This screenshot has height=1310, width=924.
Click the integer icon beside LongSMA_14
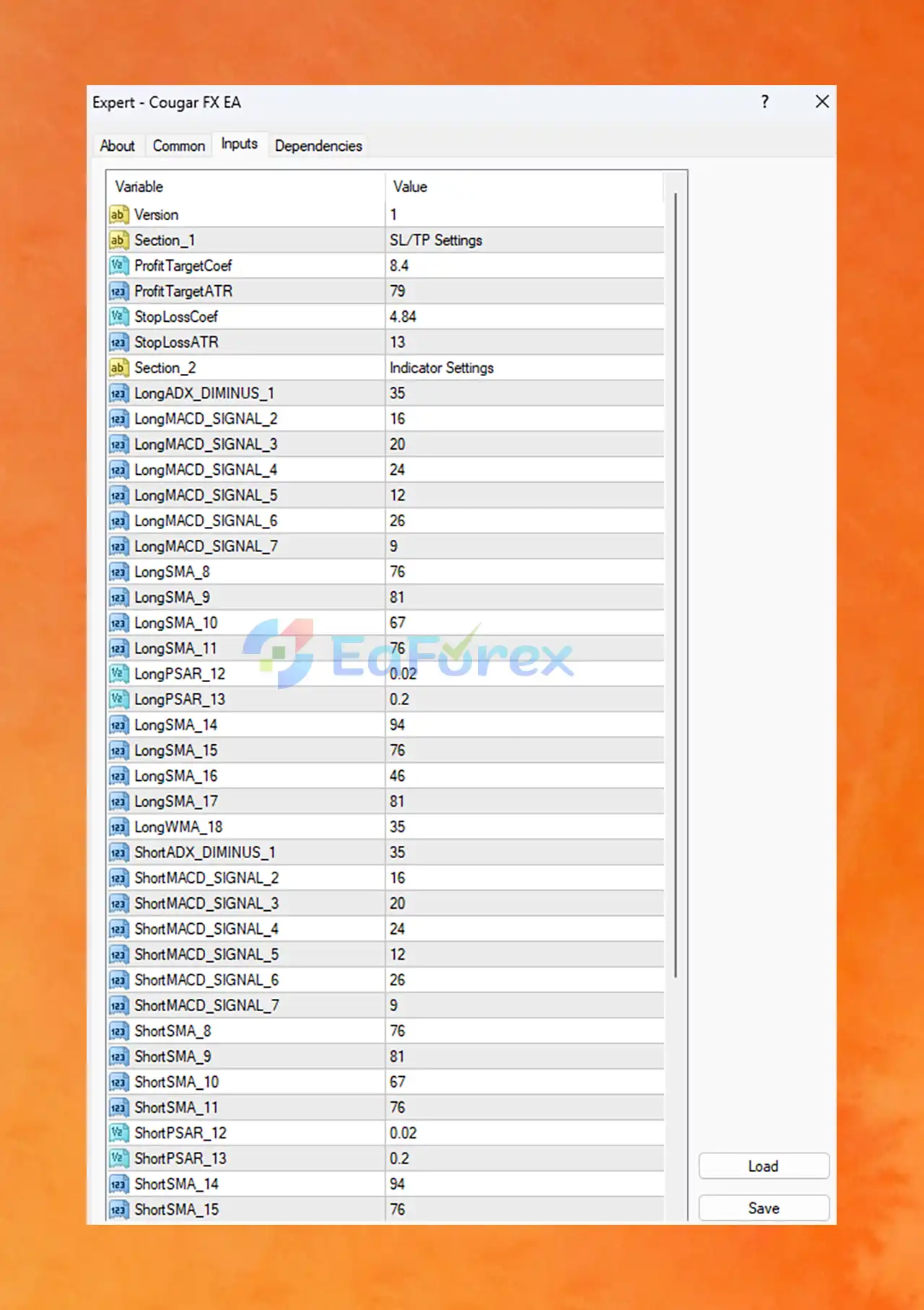coord(118,725)
